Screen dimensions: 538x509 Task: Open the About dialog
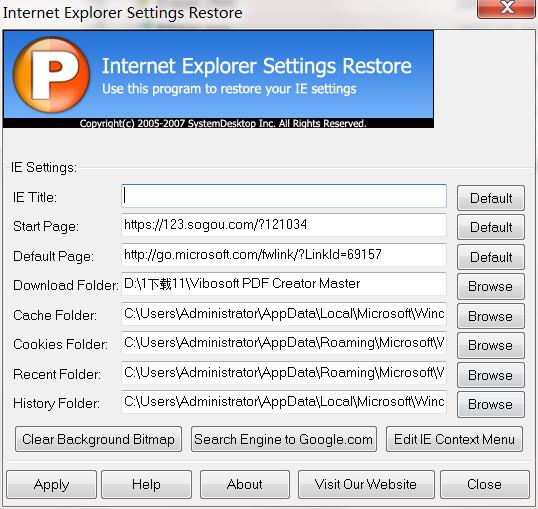coord(245,485)
